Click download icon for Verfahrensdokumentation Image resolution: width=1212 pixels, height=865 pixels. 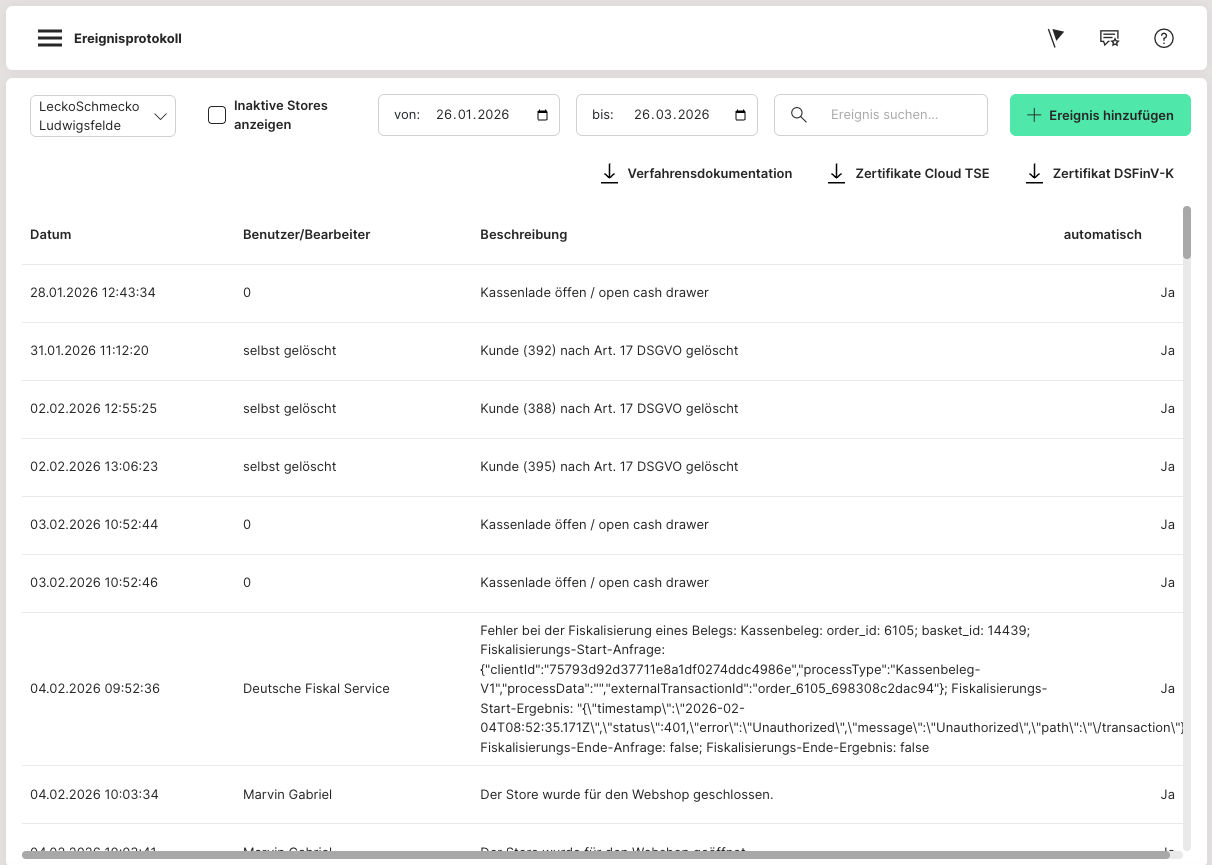609,174
